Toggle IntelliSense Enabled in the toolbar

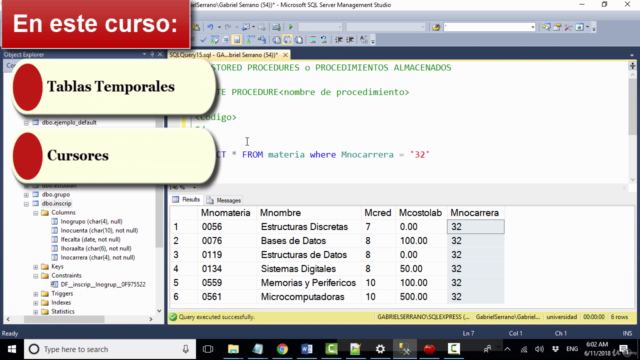pyautogui.click(x=237, y=40)
